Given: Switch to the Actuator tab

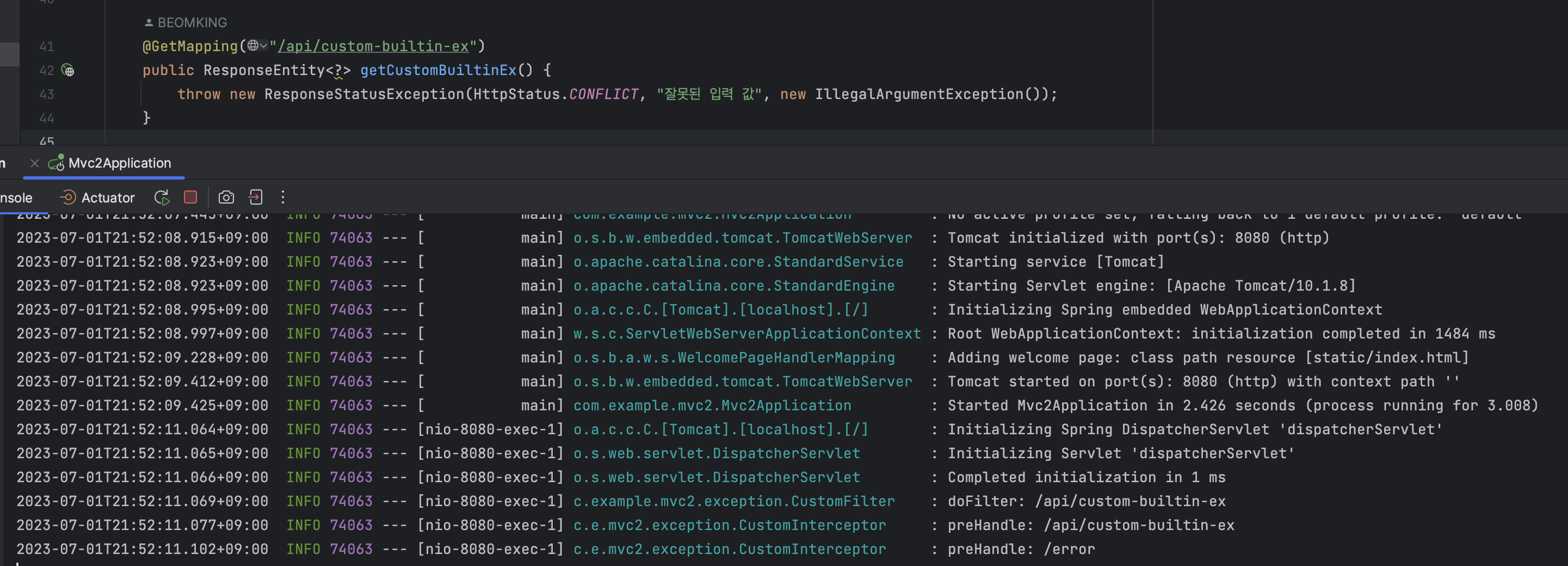Looking at the screenshot, I should click(97, 197).
